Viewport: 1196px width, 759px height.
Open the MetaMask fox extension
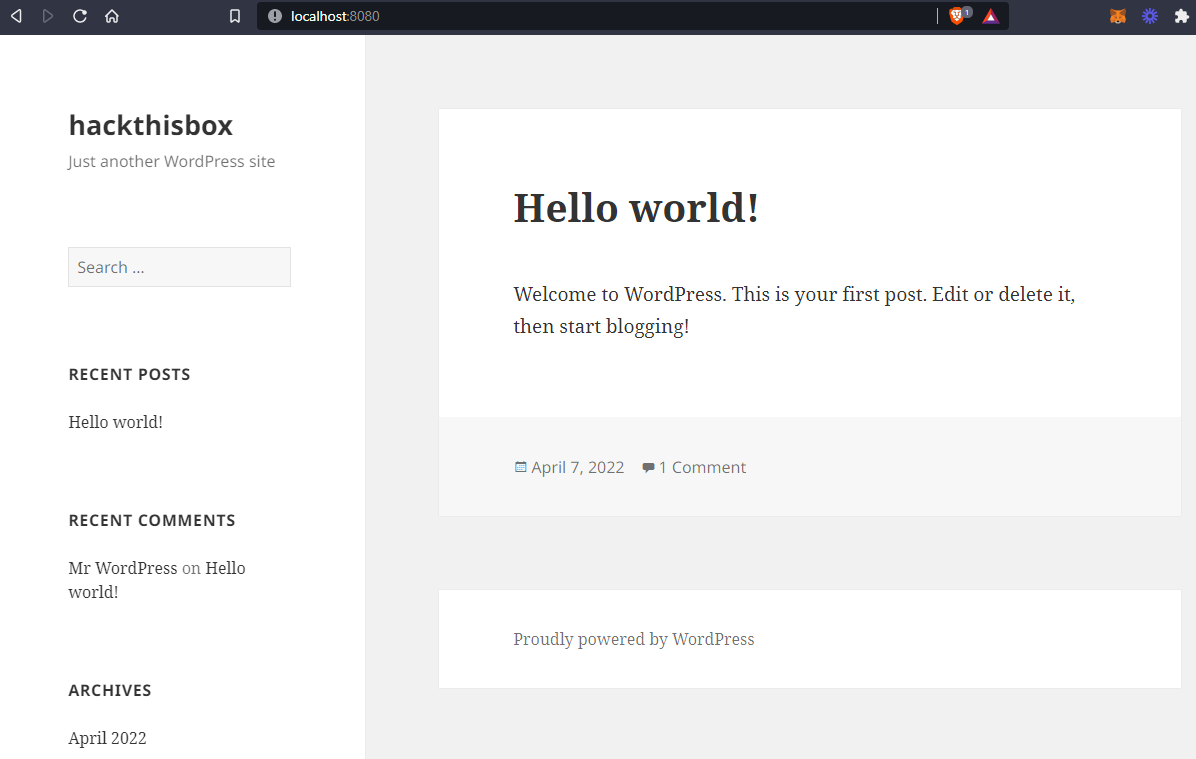click(1117, 16)
